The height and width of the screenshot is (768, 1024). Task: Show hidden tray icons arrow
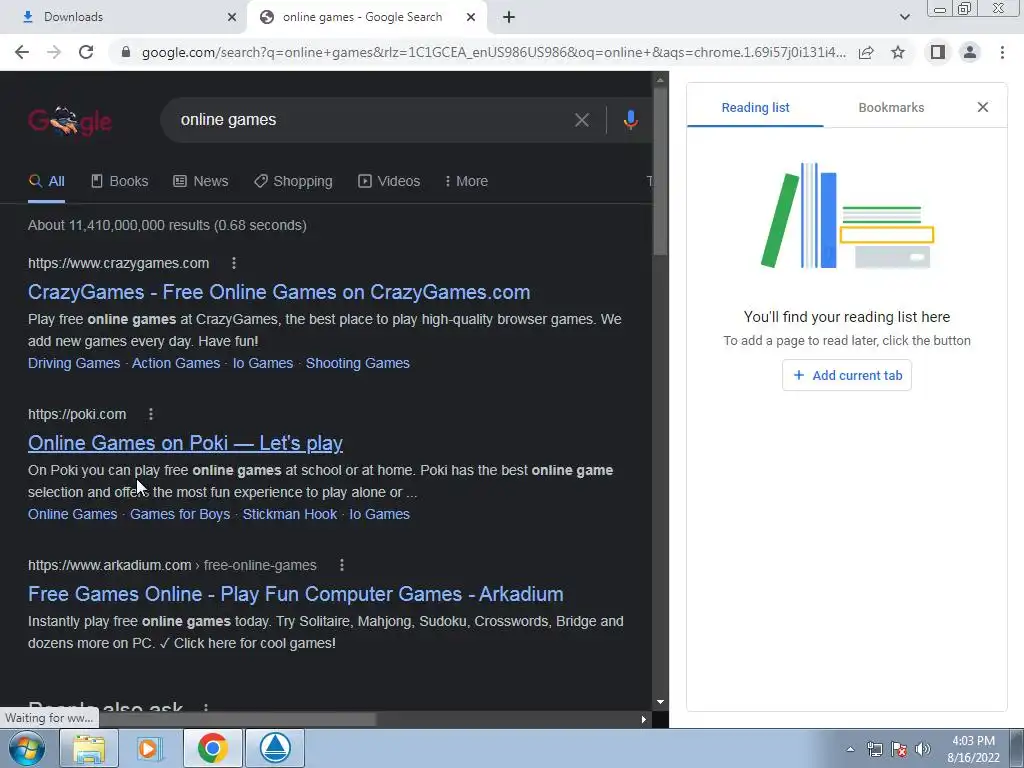[x=850, y=750]
